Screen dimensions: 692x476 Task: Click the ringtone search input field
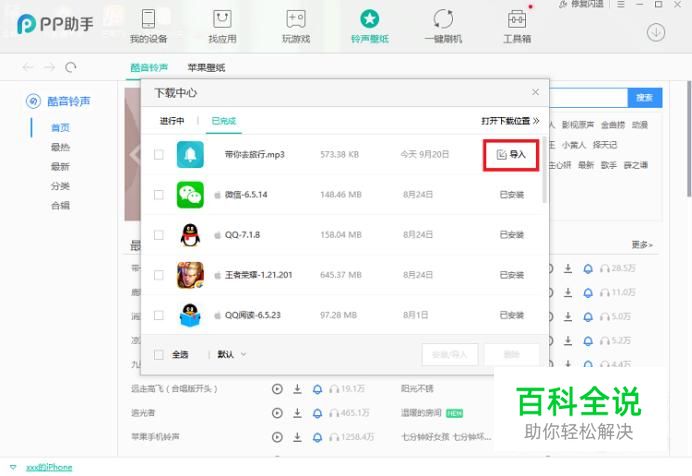tap(588, 97)
